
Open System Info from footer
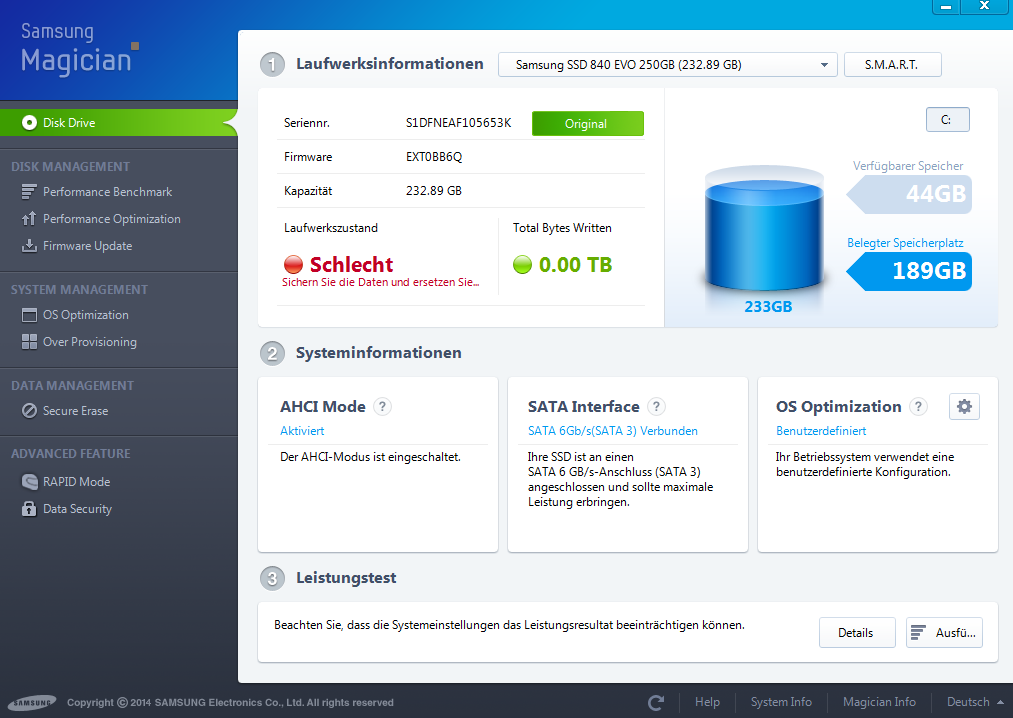point(781,702)
